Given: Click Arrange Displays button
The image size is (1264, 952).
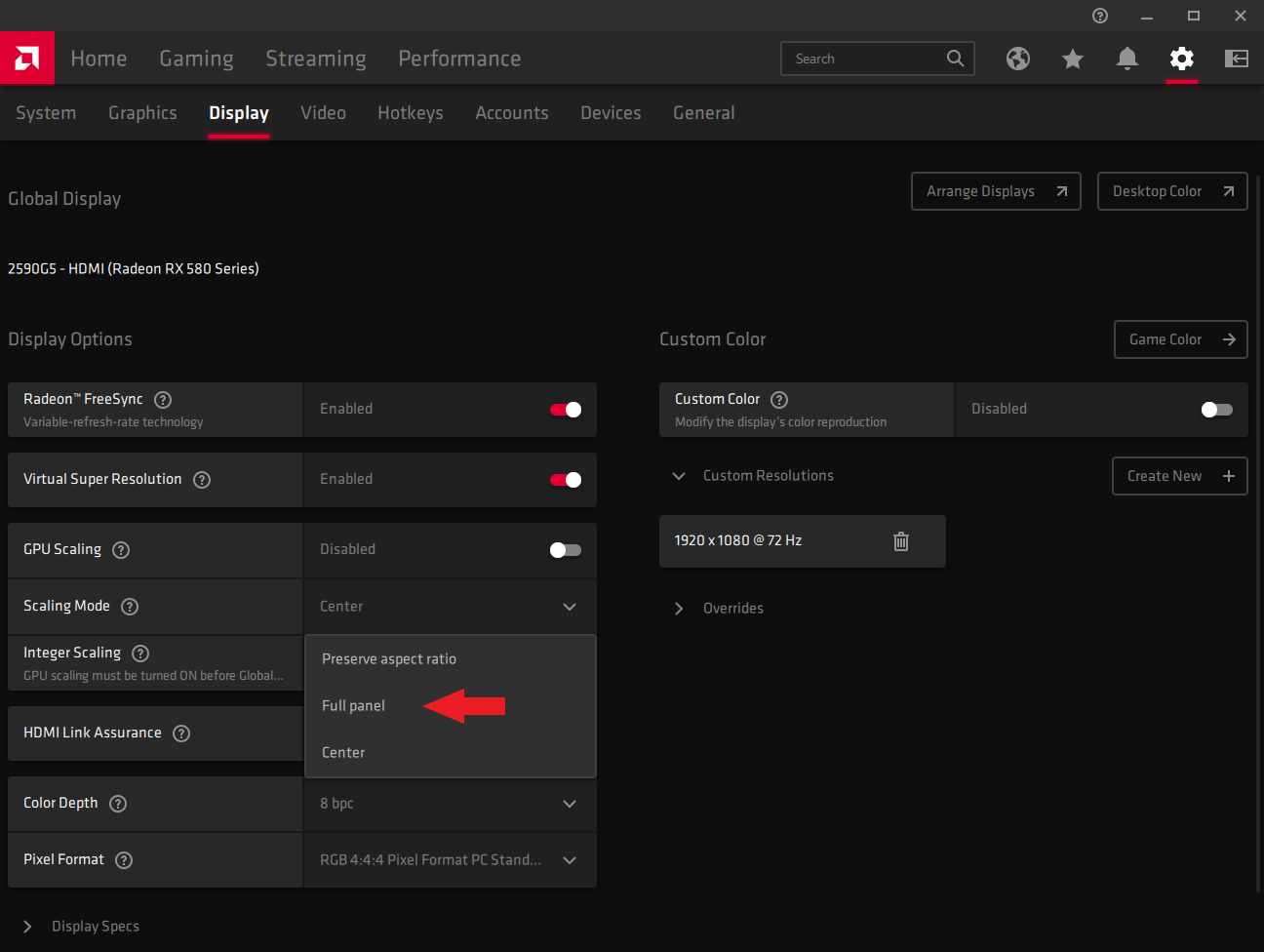Looking at the screenshot, I should pyautogui.click(x=996, y=191).
